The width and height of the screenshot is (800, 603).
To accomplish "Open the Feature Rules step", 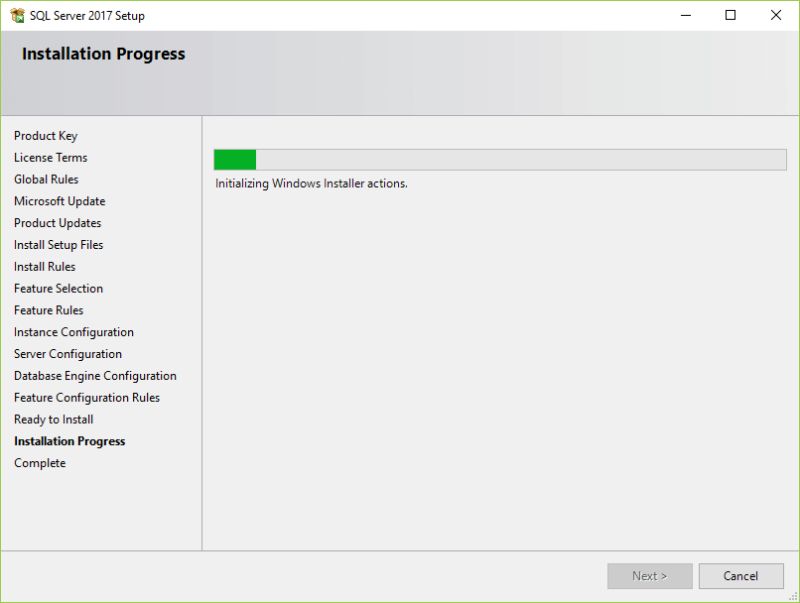I will coord(48,310).
